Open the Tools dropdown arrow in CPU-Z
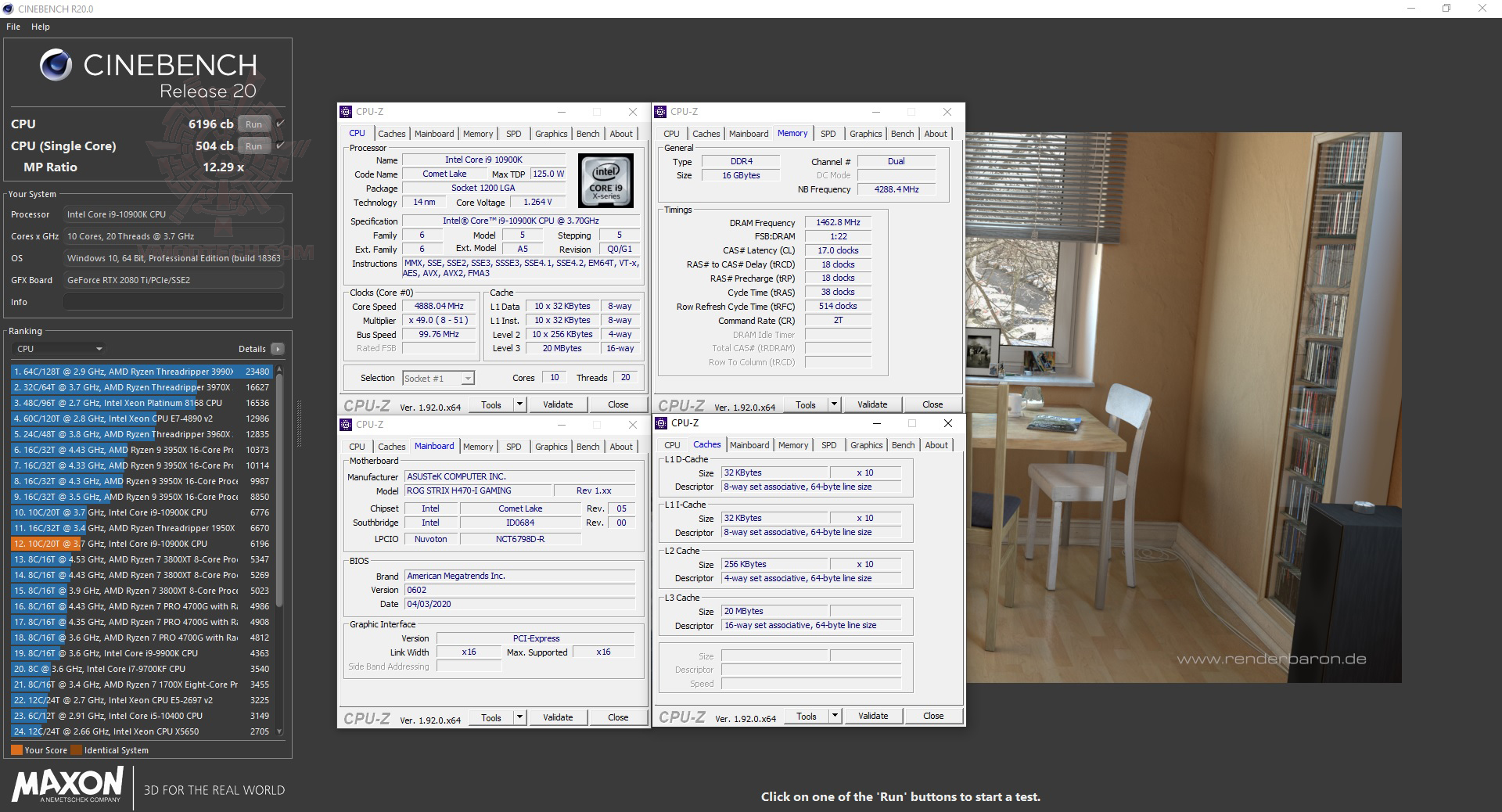 click(x=519, y=404)
